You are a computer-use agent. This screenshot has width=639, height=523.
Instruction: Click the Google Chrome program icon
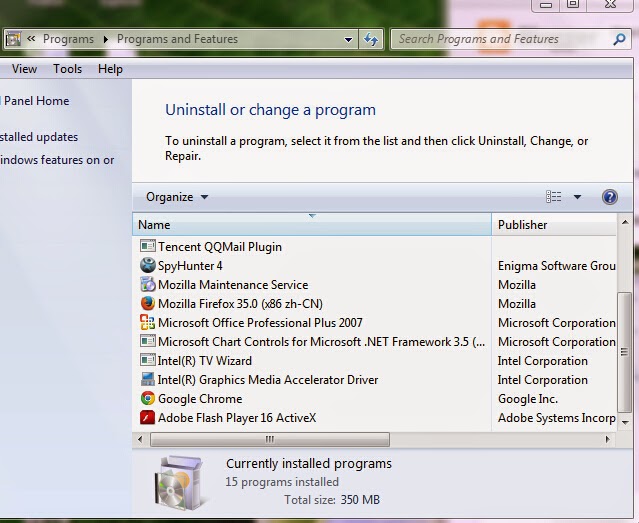(x=147, y=398)
